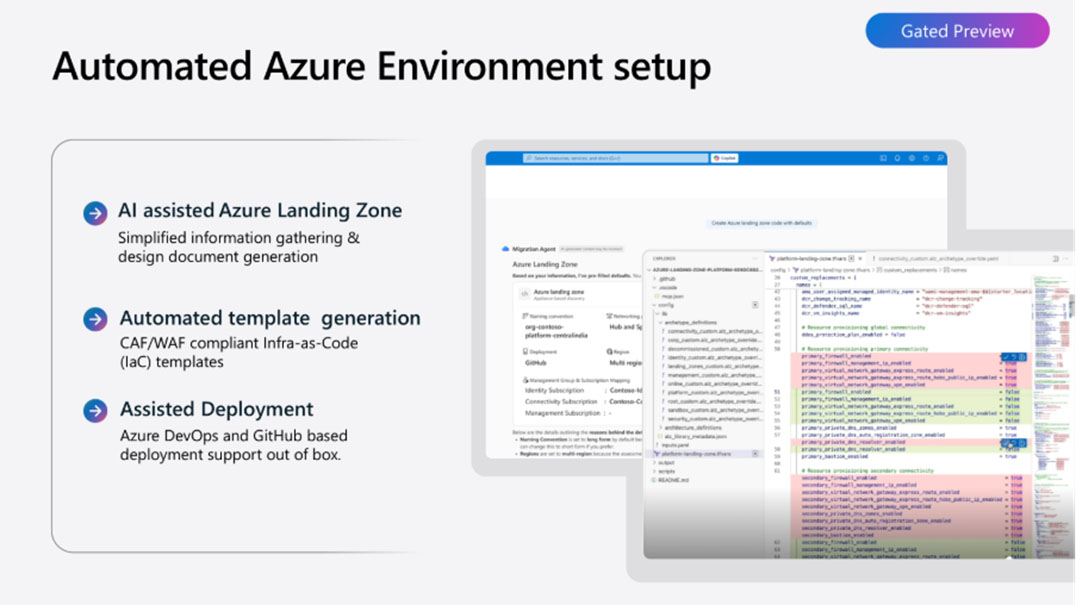Select the arrow icon beside Assisted Deployment
1076x605 pixels.
point(95,410)
